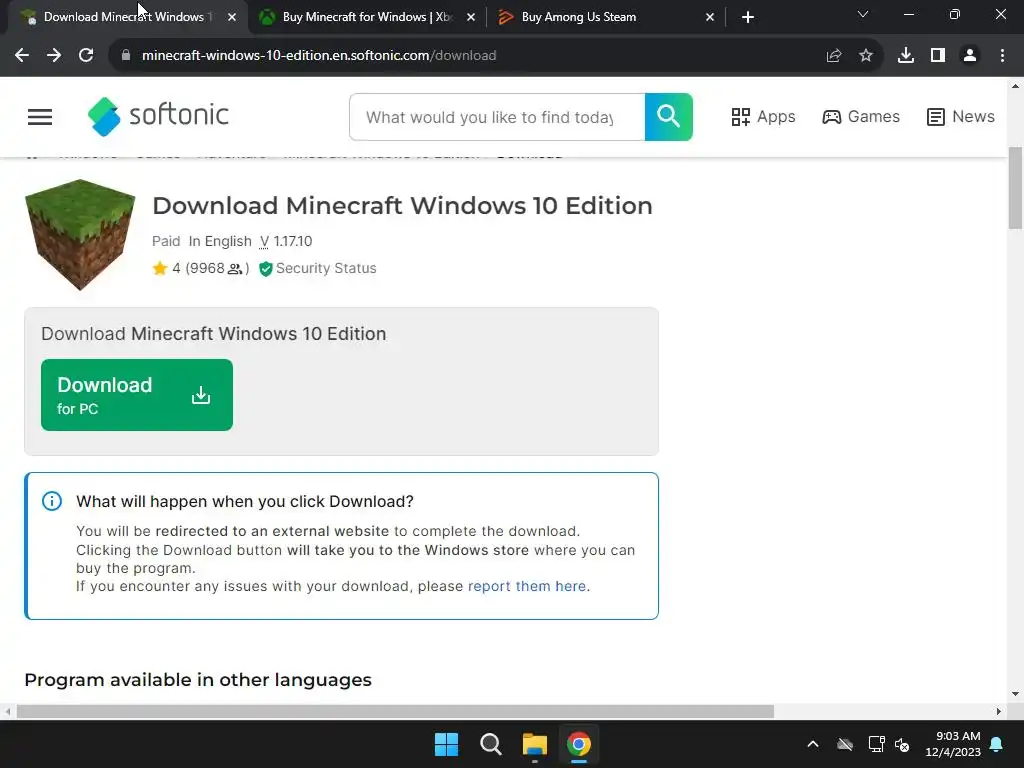Click 'In English' language text

[220, 241]
